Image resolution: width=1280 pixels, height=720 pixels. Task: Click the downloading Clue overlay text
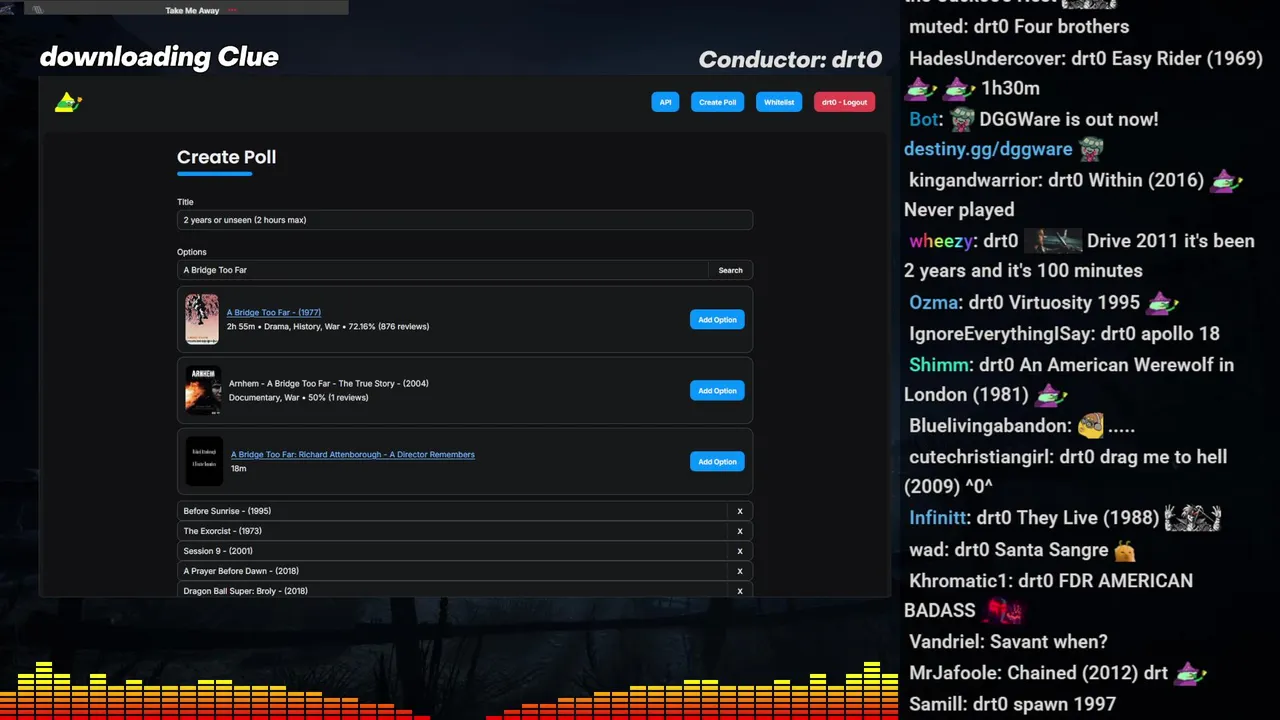(159, 57)
